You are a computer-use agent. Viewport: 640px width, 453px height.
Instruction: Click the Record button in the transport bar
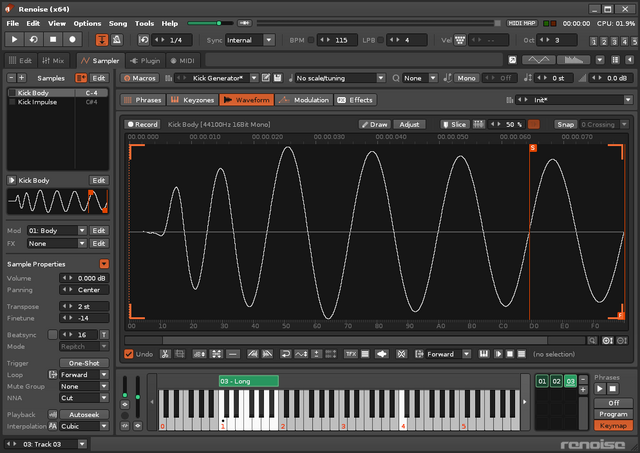pyautogui.click(x=73, y=40)
